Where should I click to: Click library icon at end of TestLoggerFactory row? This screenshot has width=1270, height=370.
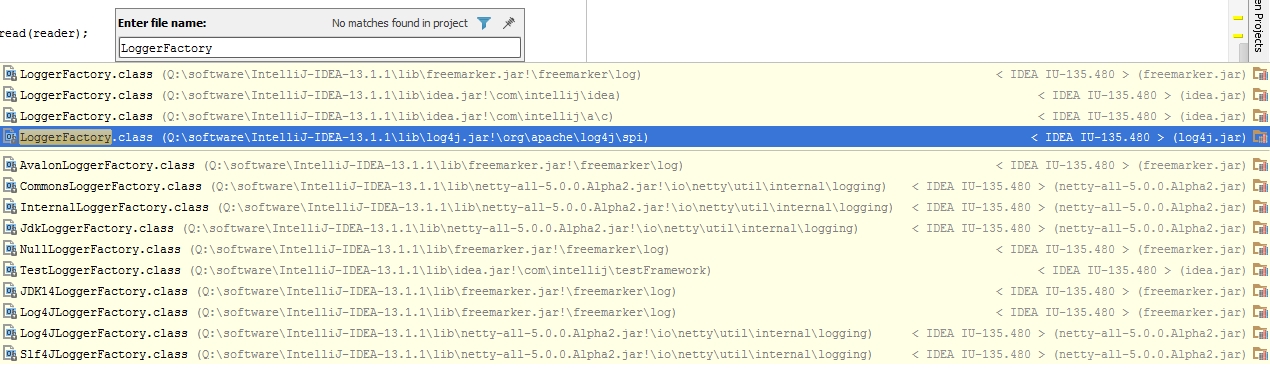pyautogui.click(x=1260, y=270)
